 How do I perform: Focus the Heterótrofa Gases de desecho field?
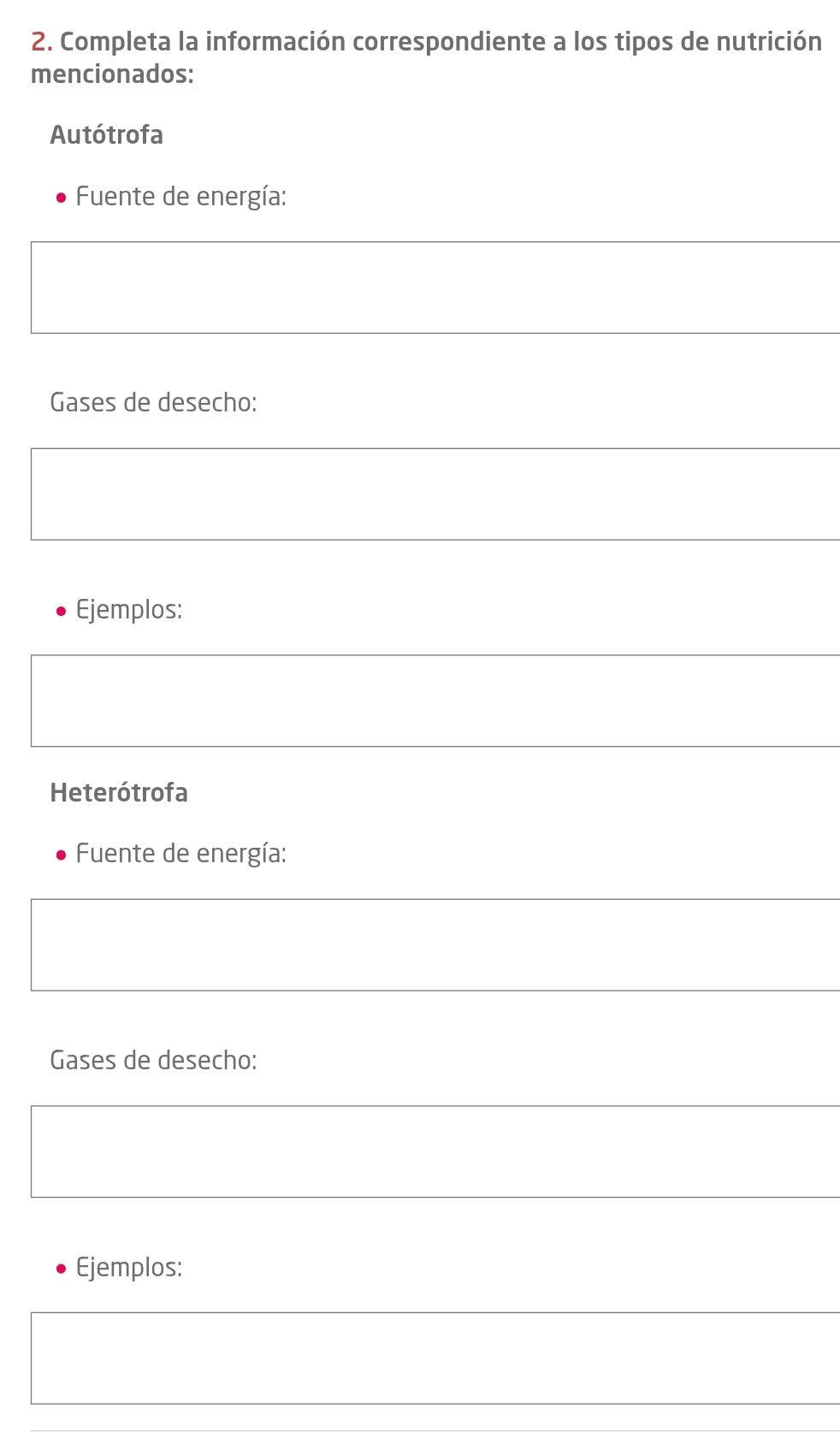click(435, 1151)
